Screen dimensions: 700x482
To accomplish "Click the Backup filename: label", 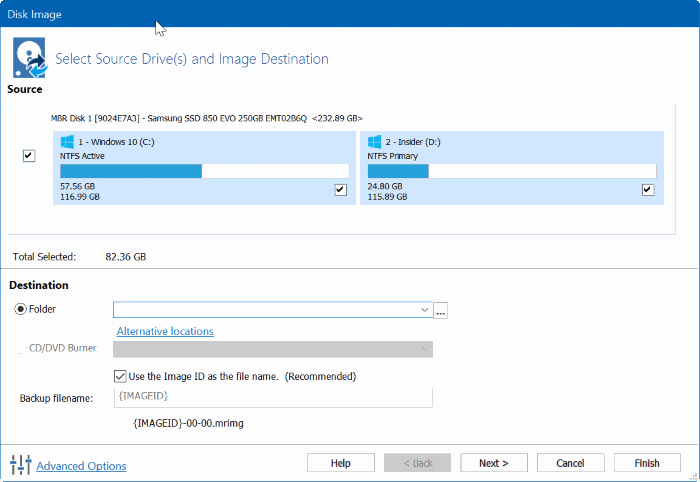I will pyautogui.click(x=56, y=398).
